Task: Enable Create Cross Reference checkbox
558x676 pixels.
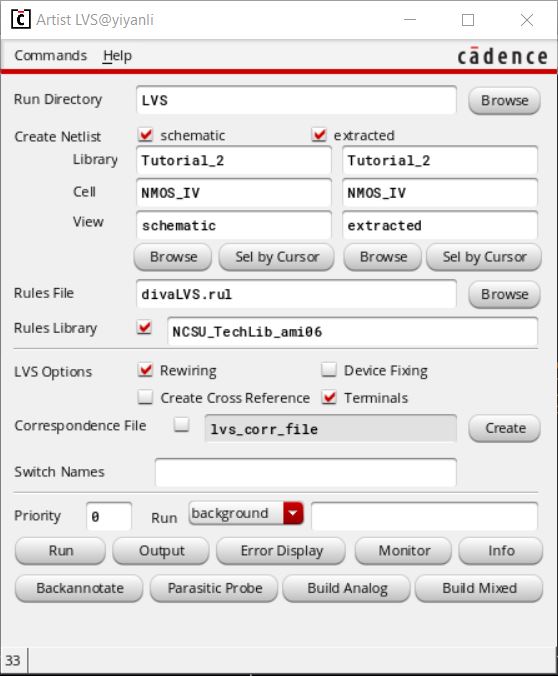Action: click(x=145, y=397)
